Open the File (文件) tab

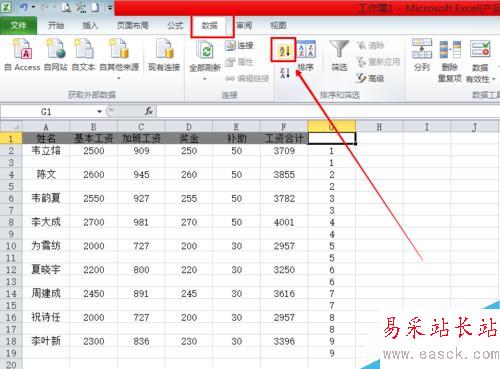(18, 25)
